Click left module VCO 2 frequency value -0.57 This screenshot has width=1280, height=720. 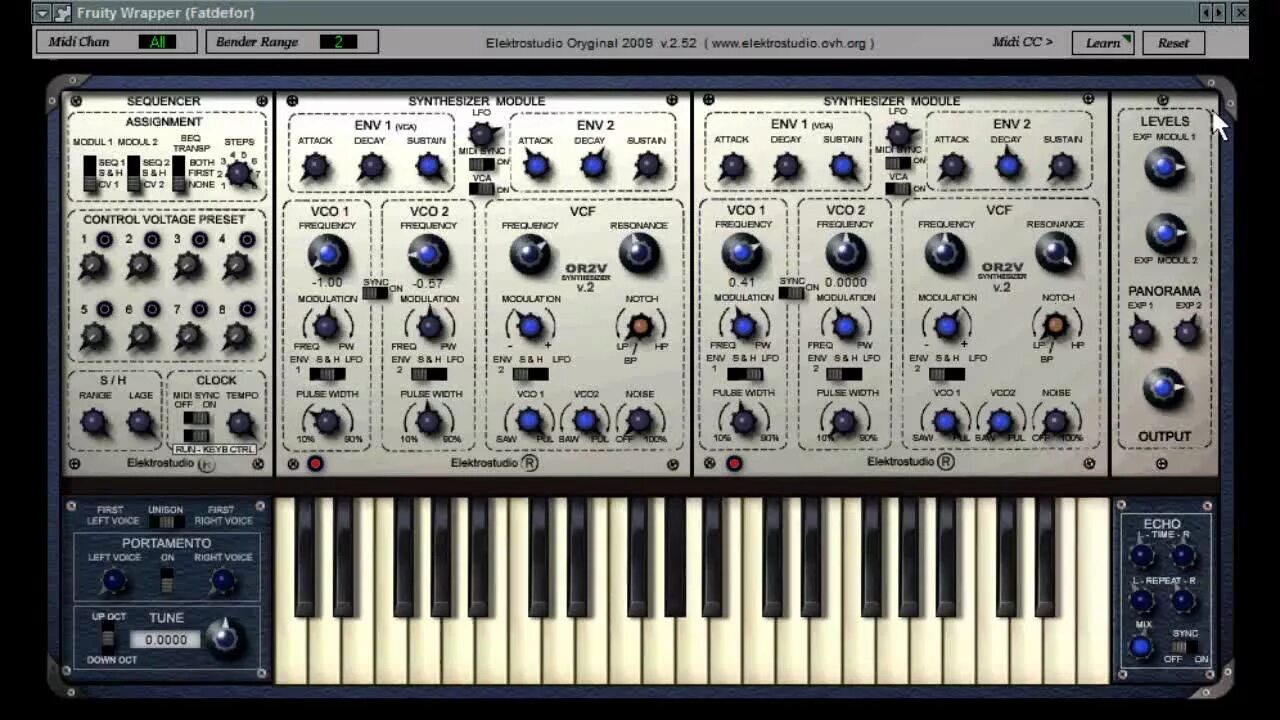click(x=428, y=283)
